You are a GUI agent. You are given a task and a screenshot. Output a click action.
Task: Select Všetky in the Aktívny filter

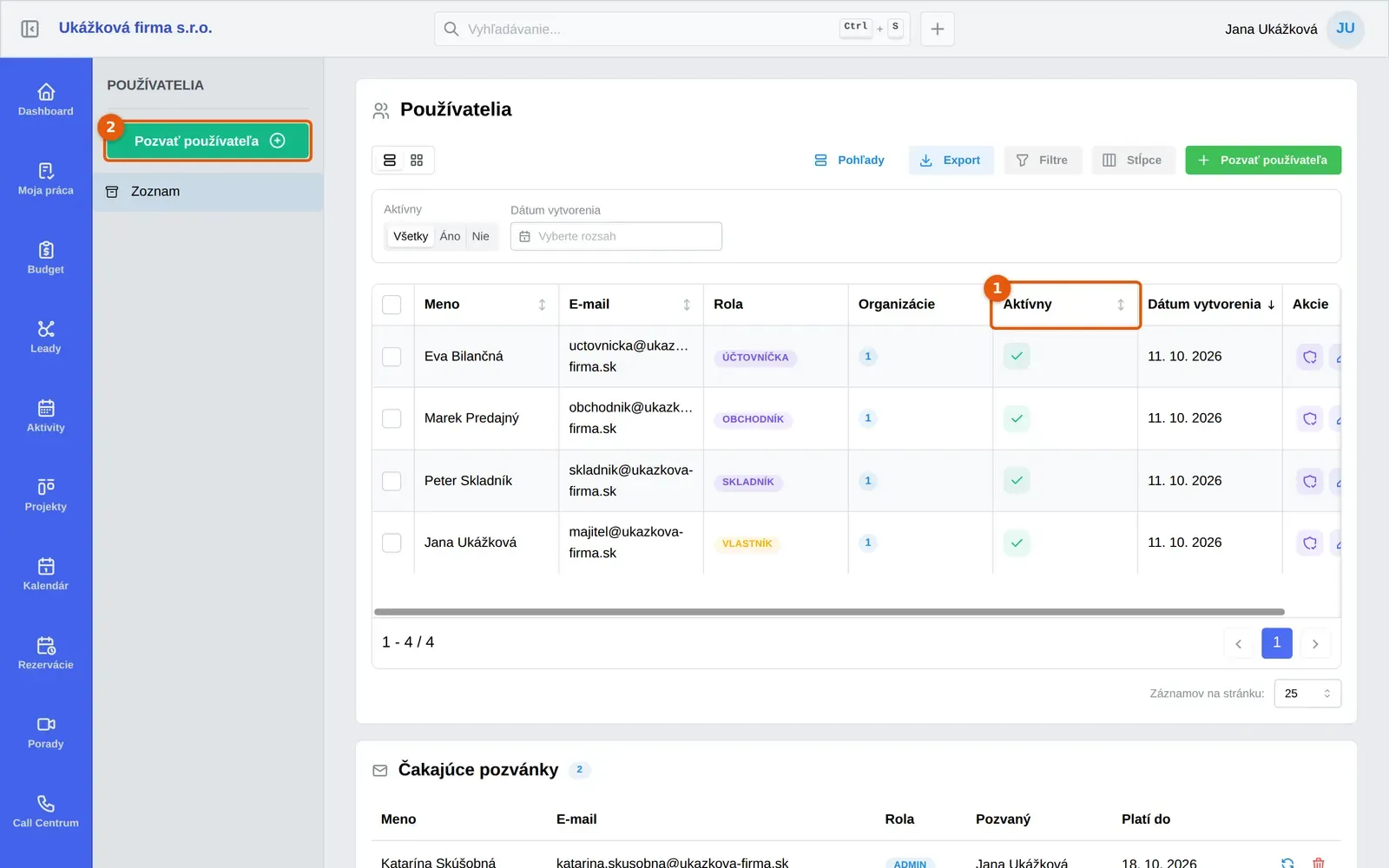point(411,236)
